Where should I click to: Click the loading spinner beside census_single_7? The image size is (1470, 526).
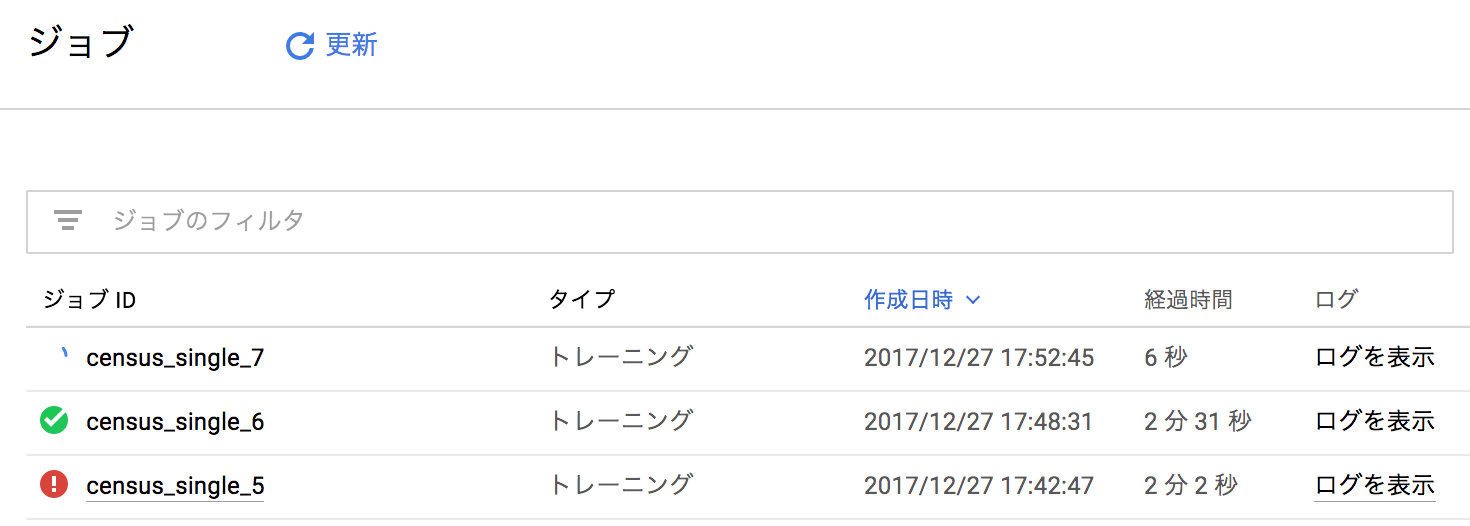click(62, 355)
